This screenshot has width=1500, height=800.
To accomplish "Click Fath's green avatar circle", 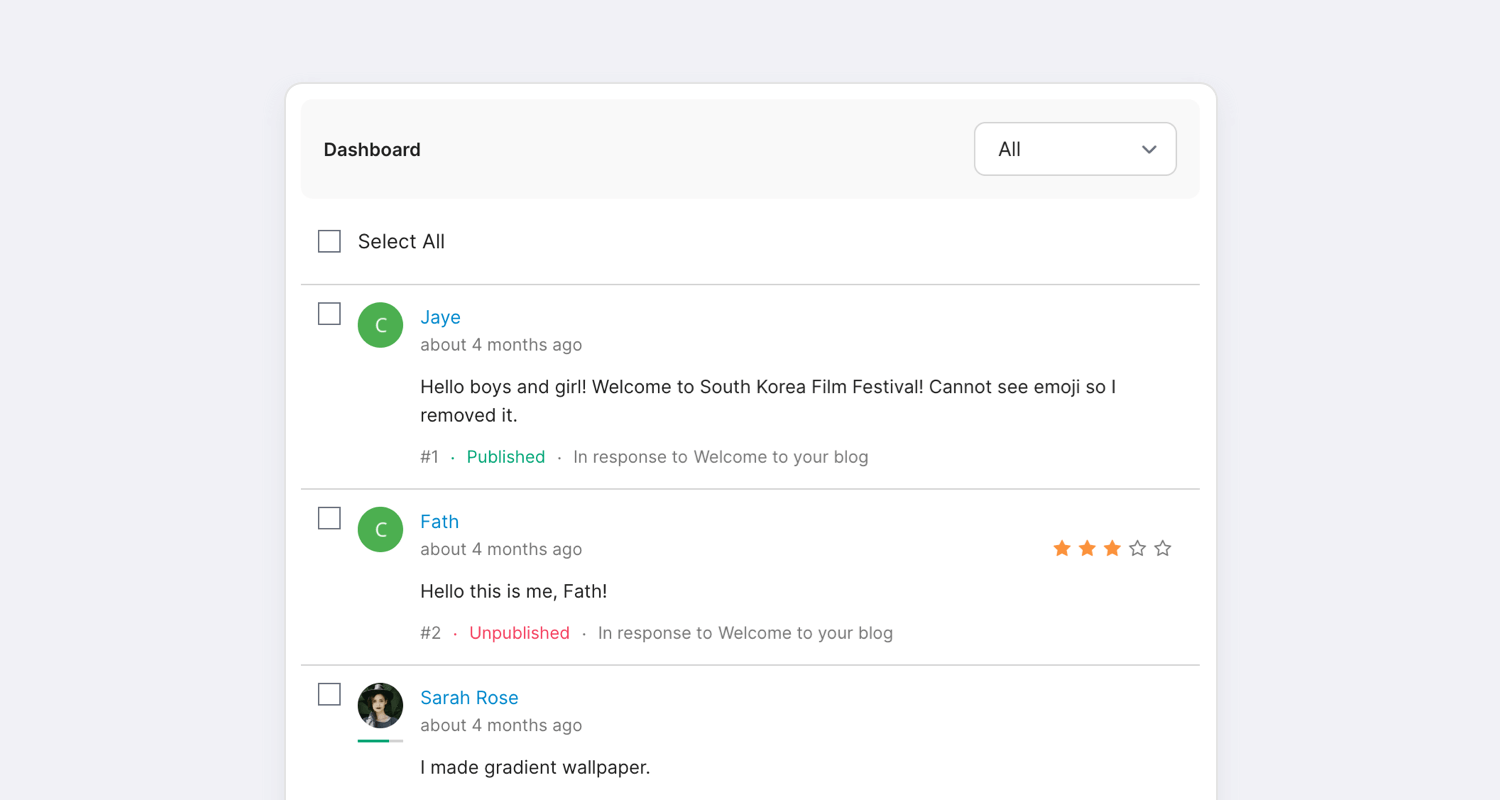I will [380, 529].
